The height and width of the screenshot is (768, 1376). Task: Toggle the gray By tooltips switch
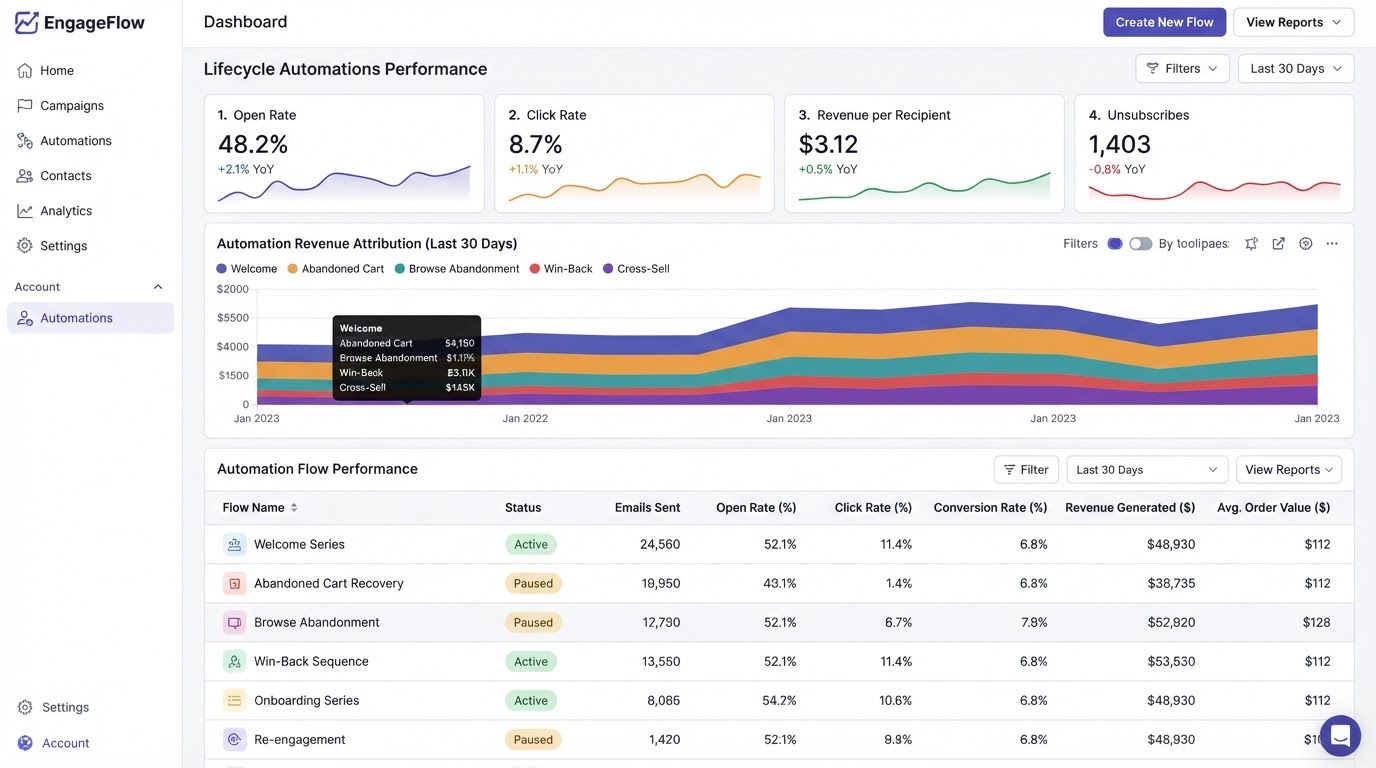1140,244
